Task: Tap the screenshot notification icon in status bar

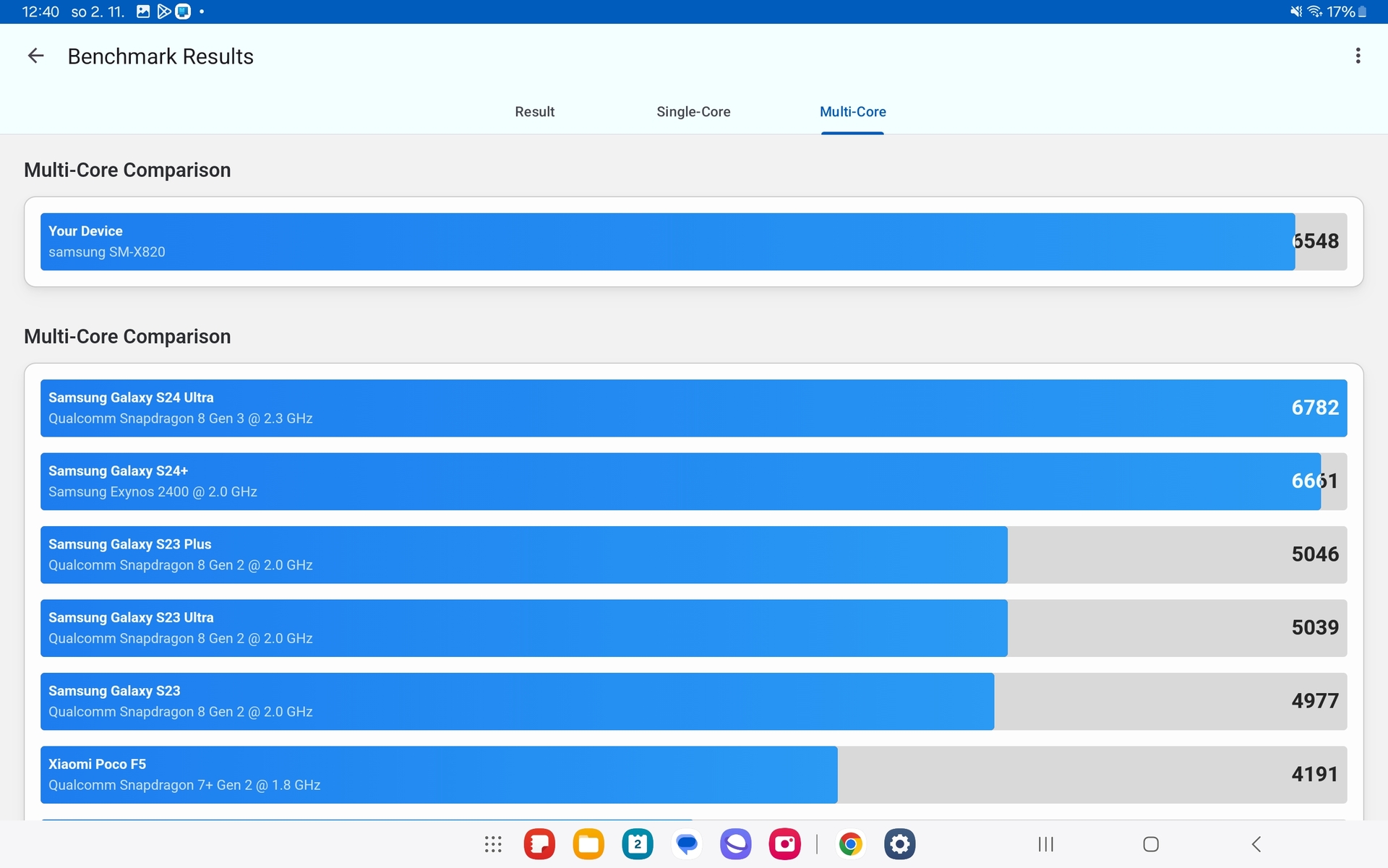Action: (x=143, y=12)
